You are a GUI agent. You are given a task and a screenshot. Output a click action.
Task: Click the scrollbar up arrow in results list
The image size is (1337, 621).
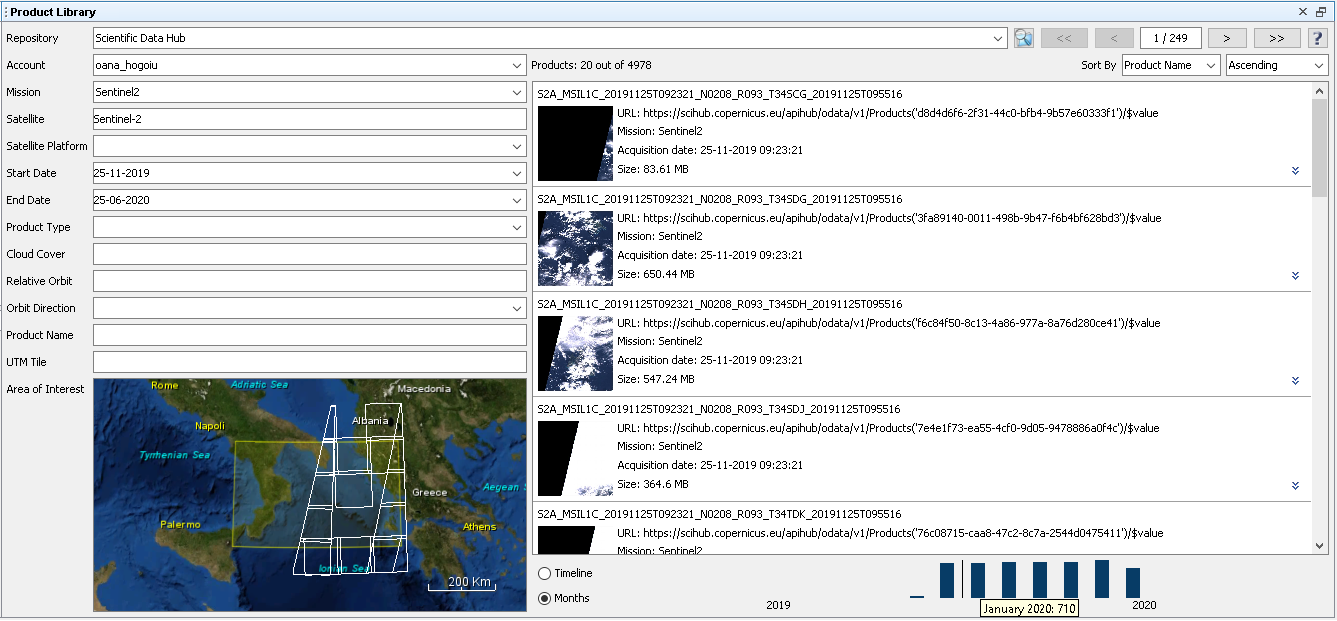1319,90
